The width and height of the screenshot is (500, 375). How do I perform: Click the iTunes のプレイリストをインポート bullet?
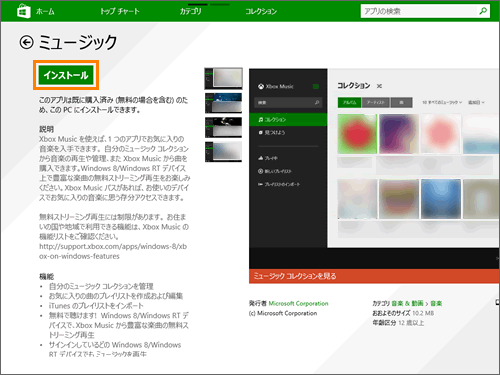tap(96, 306)
